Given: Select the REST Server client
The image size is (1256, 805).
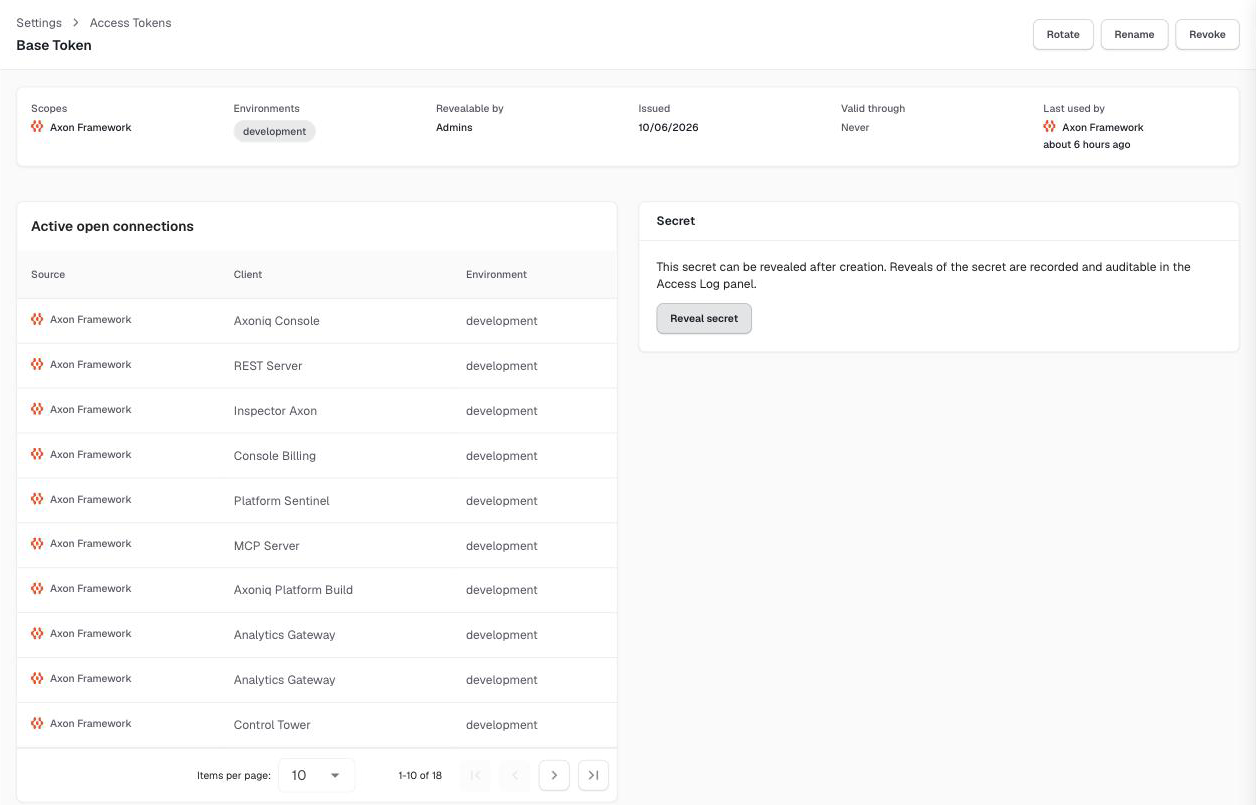Looking at the screenshot, I should 268,366.
